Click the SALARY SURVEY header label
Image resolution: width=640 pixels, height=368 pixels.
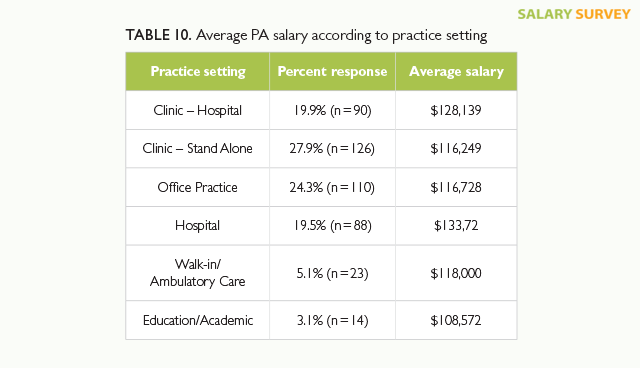pos(574,14)
